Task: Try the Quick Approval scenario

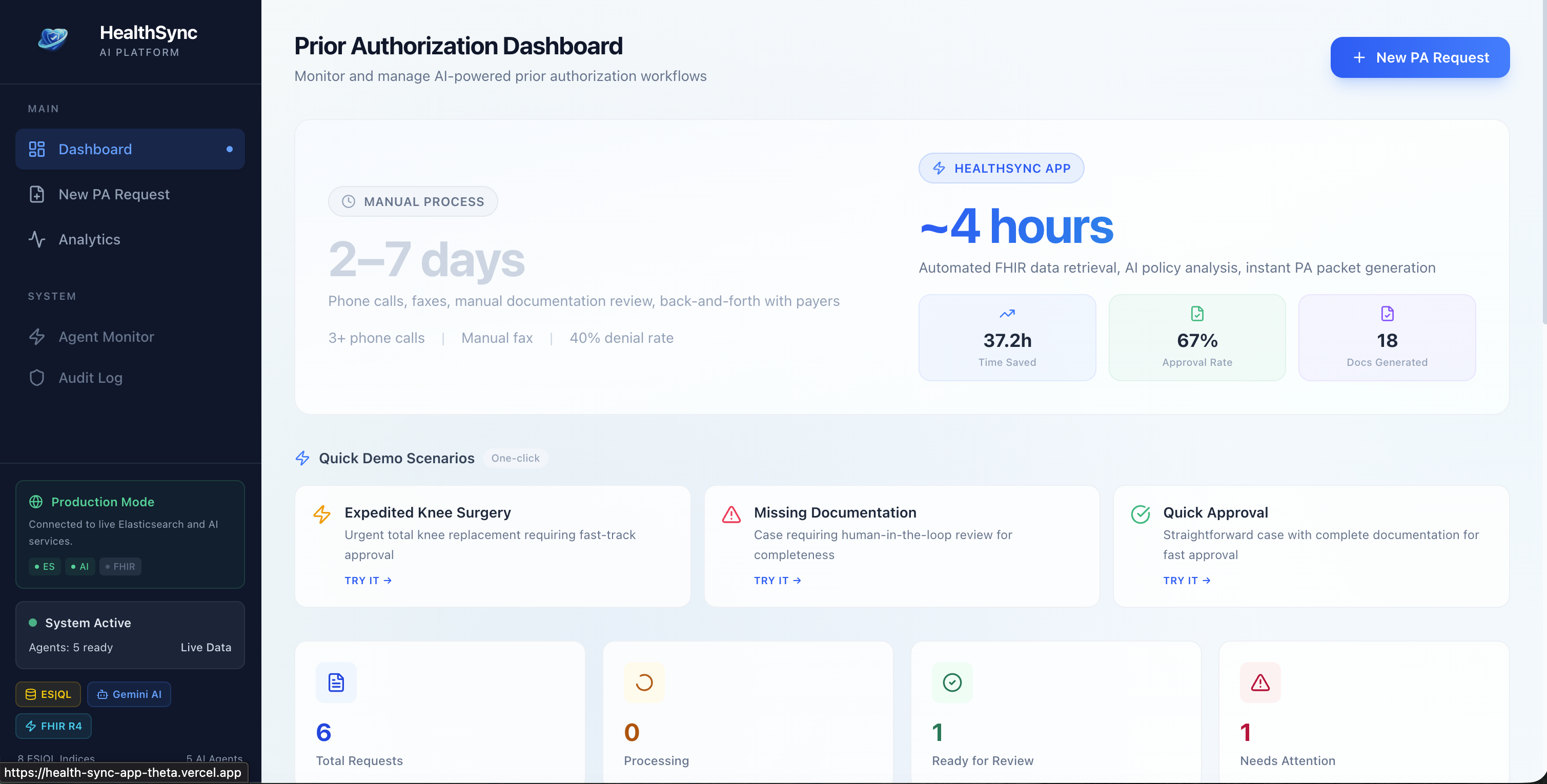Action: (1186, 581)
